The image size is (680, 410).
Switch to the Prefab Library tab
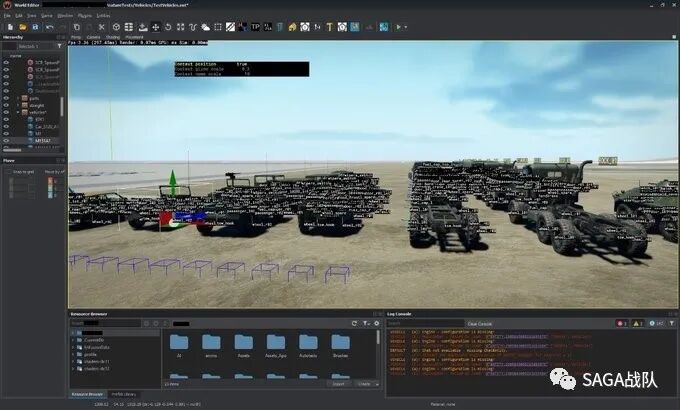(x=124, y=394)
